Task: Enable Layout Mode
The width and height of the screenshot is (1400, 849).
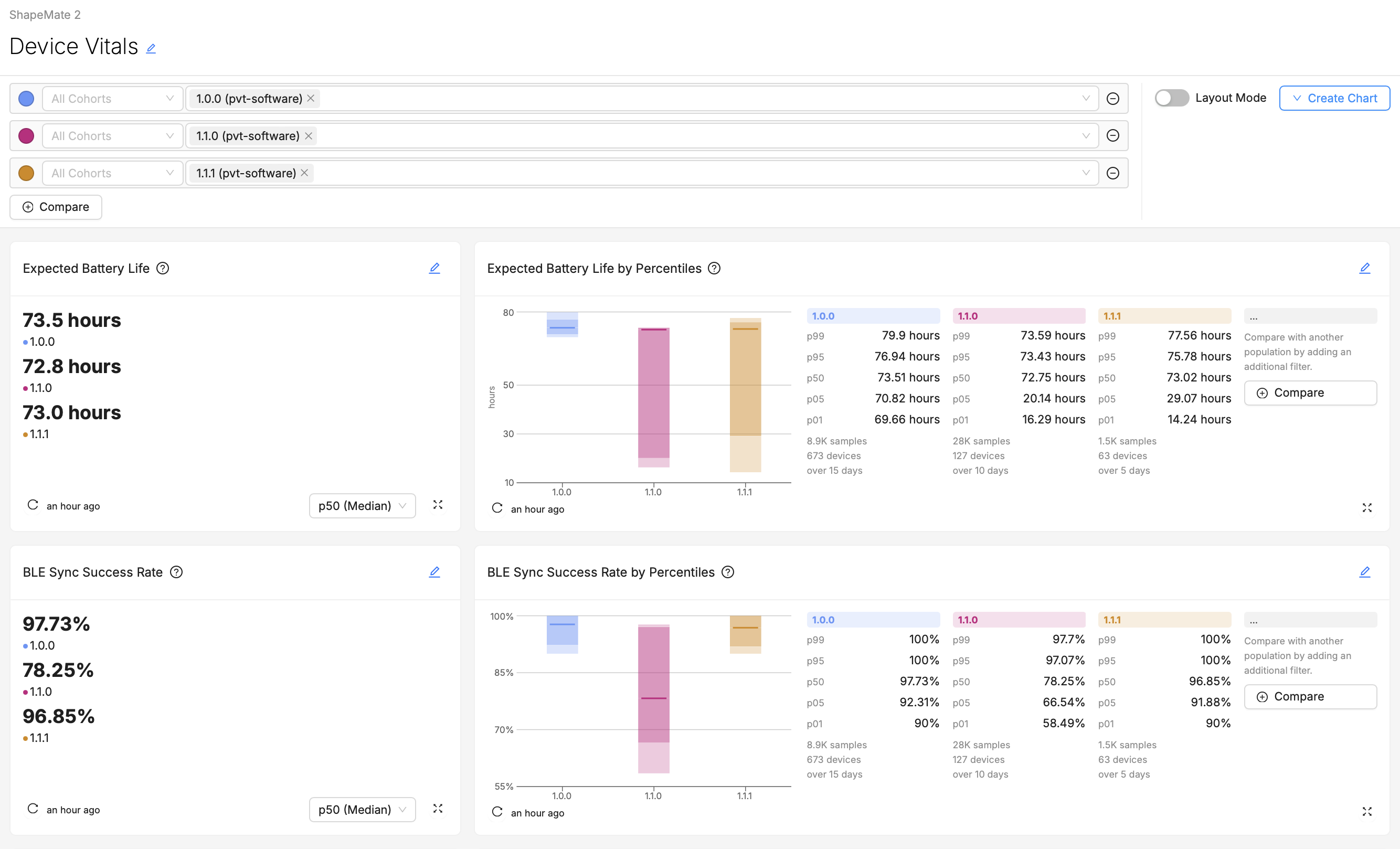Action: click(x=1171, y=98)
